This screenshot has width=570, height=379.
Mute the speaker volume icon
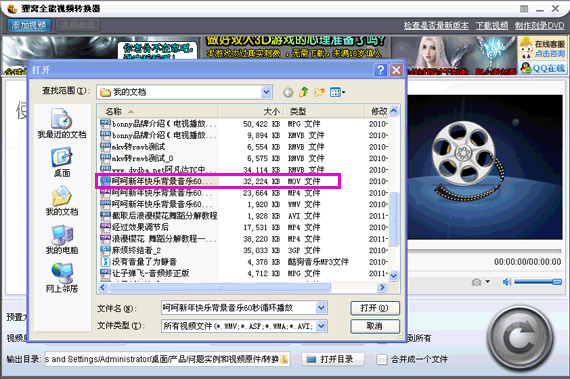click(x=506, y=282)
